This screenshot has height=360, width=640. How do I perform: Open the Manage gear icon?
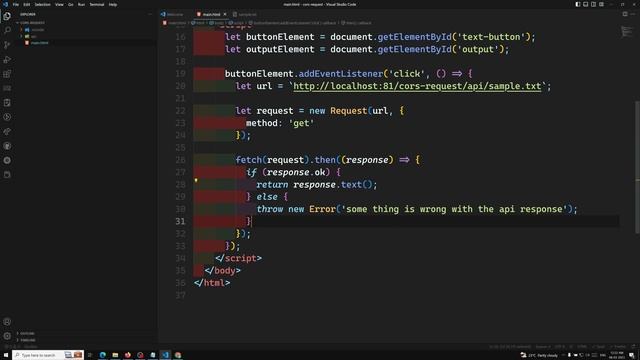tap(7, 336)
